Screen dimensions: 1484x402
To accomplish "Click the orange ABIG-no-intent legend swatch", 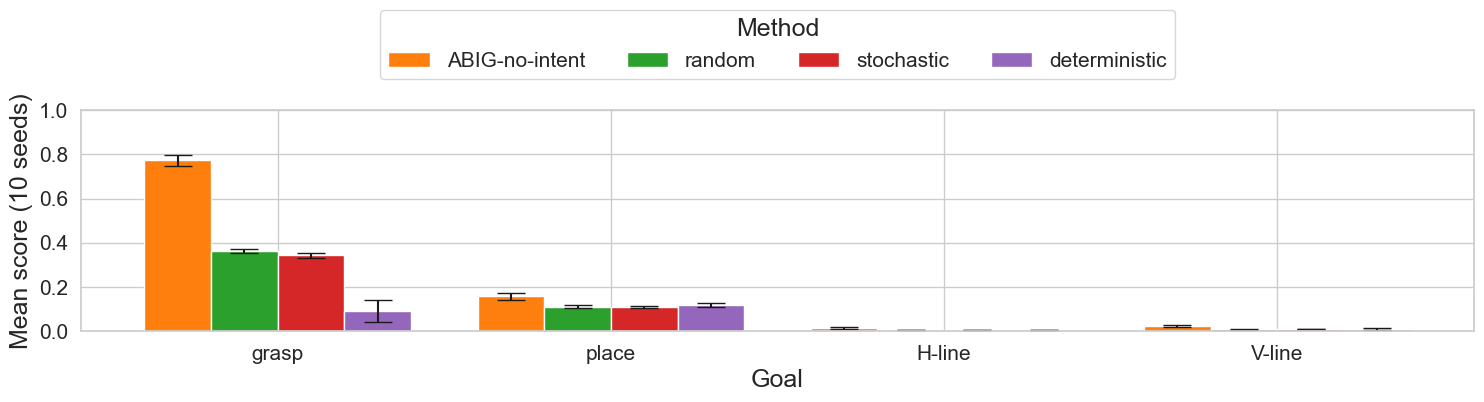I will pyautogui.click(x=409, y=60).
